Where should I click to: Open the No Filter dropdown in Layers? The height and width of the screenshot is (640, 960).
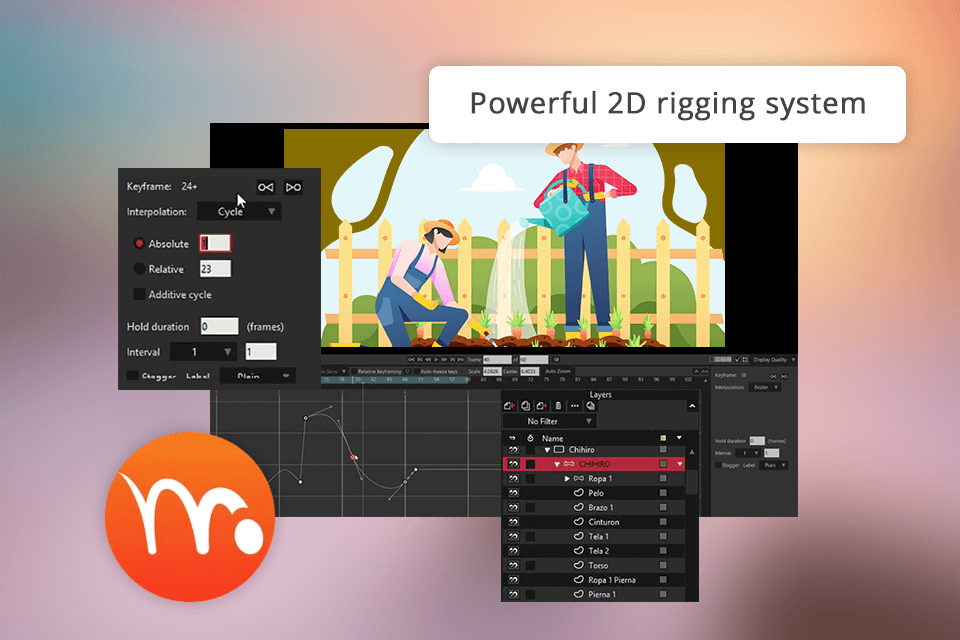tap(549, 421)
